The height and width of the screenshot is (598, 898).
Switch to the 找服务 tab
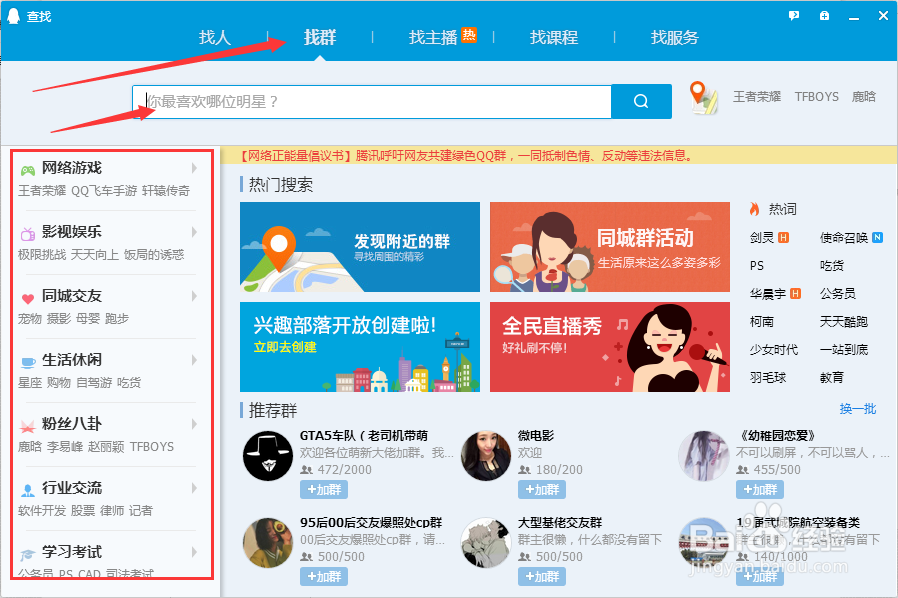point(675,38)
